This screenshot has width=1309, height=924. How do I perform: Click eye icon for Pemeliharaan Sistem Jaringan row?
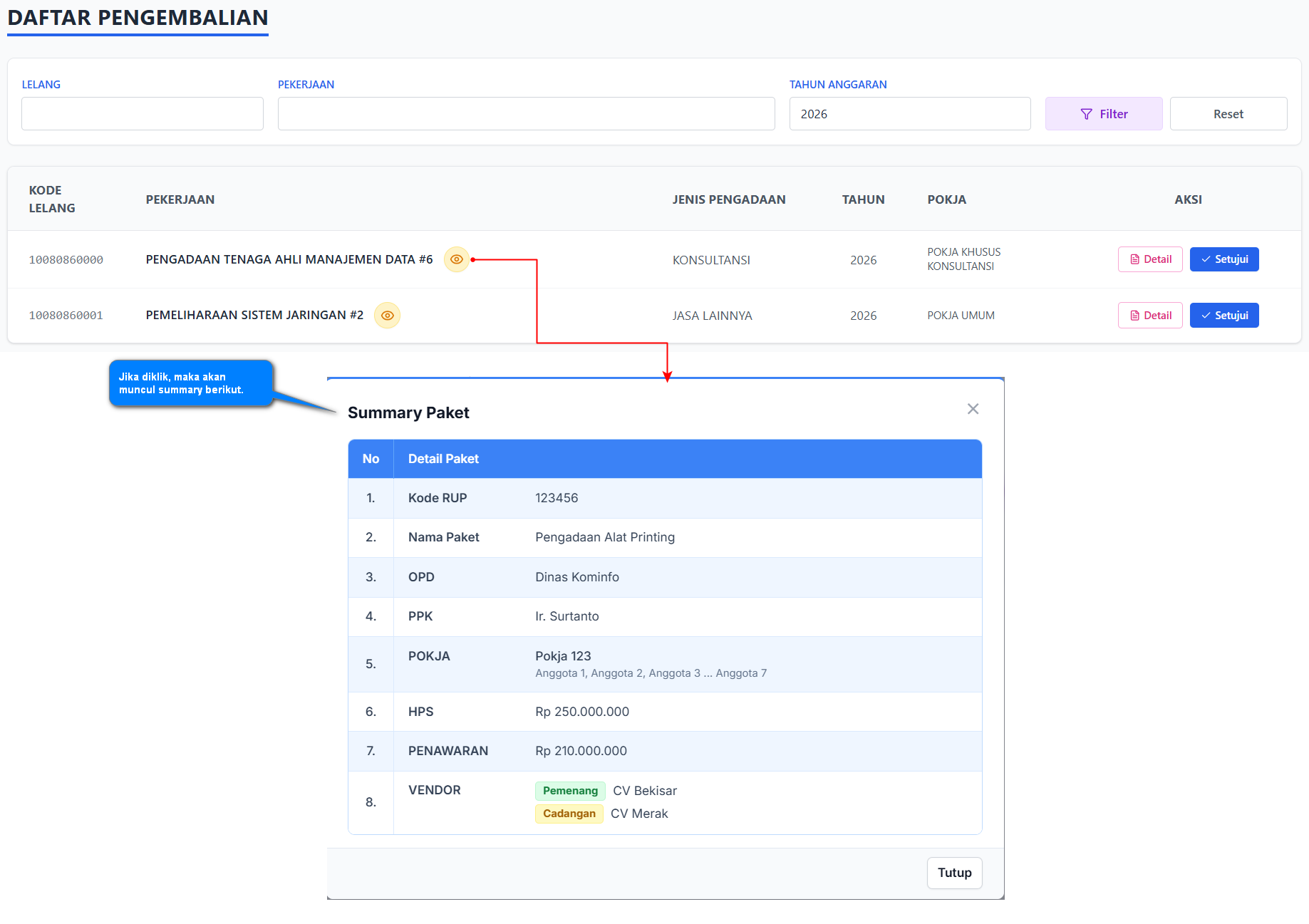[387, 316]
